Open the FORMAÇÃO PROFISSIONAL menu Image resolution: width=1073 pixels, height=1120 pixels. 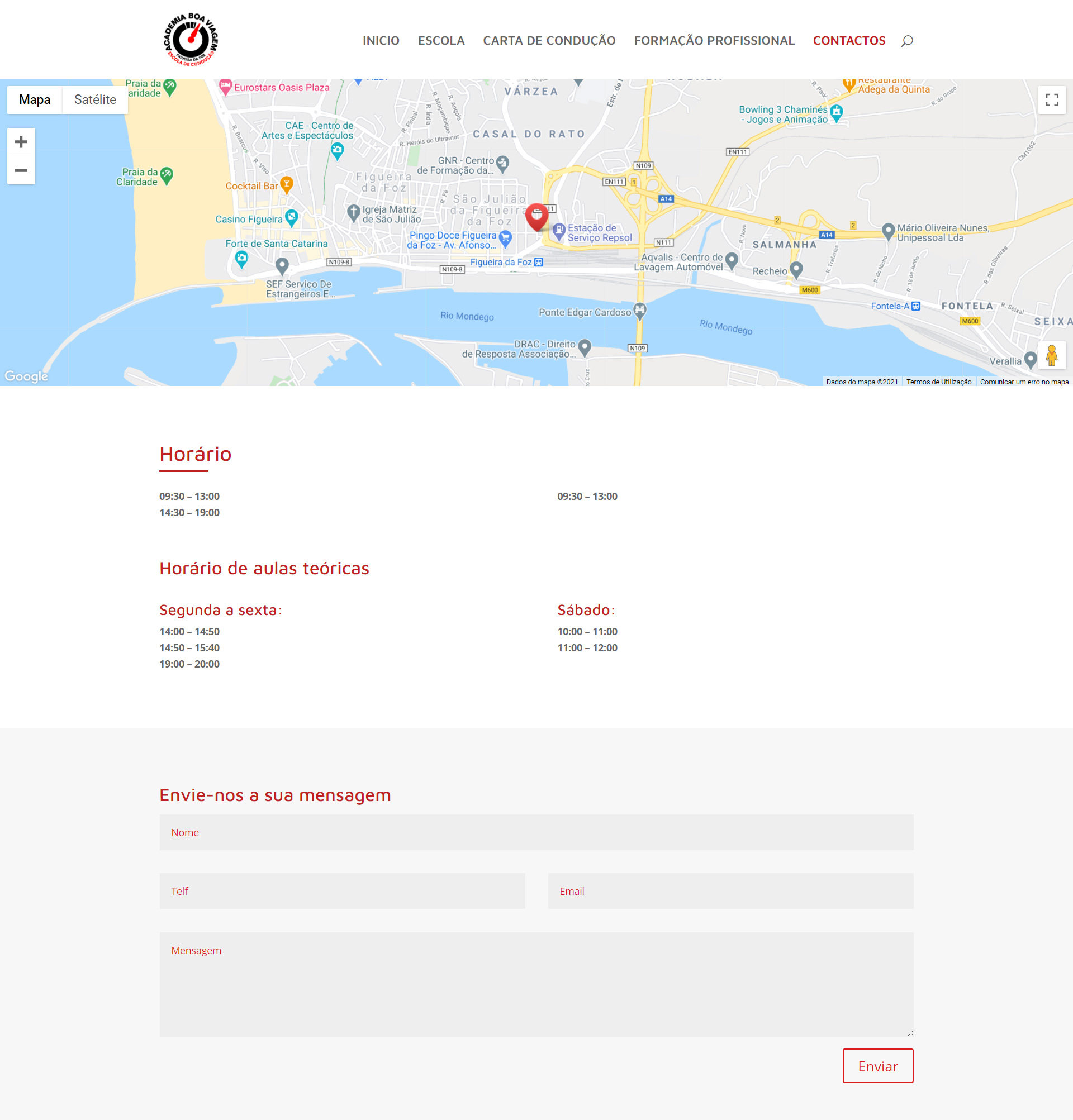point(714,41)
